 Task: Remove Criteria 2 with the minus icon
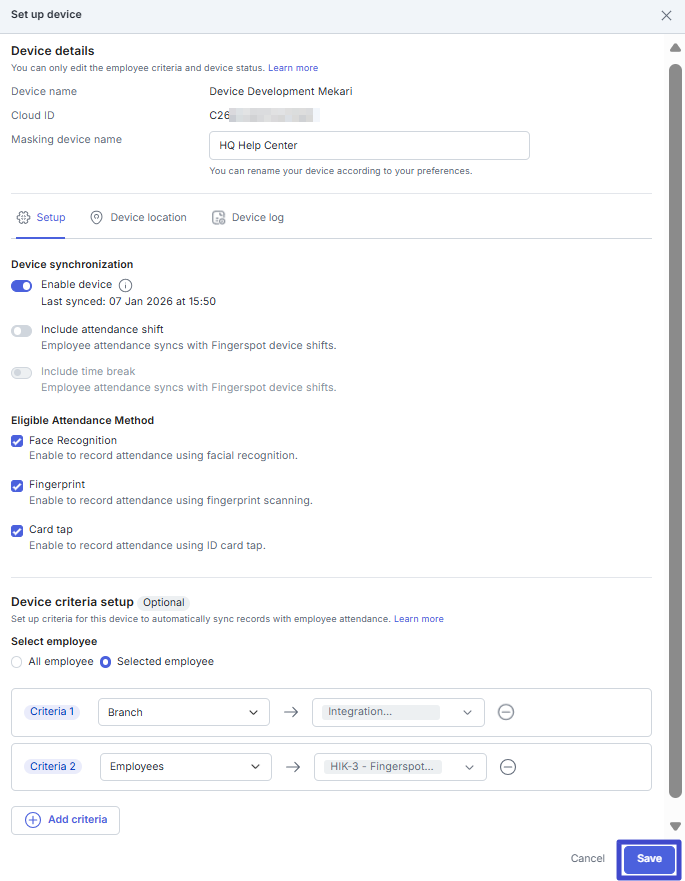[508, 767]
